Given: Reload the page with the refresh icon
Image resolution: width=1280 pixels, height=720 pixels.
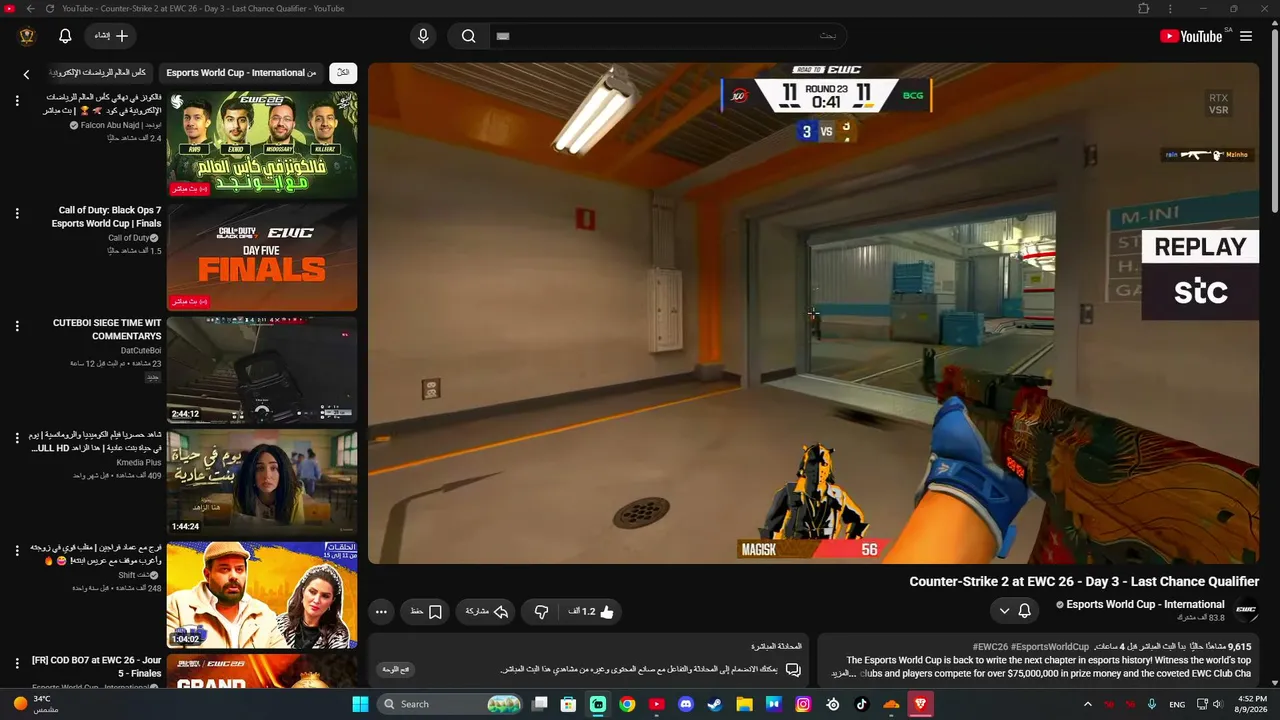Looking at the screenshot, I should (x=51, y=9).
